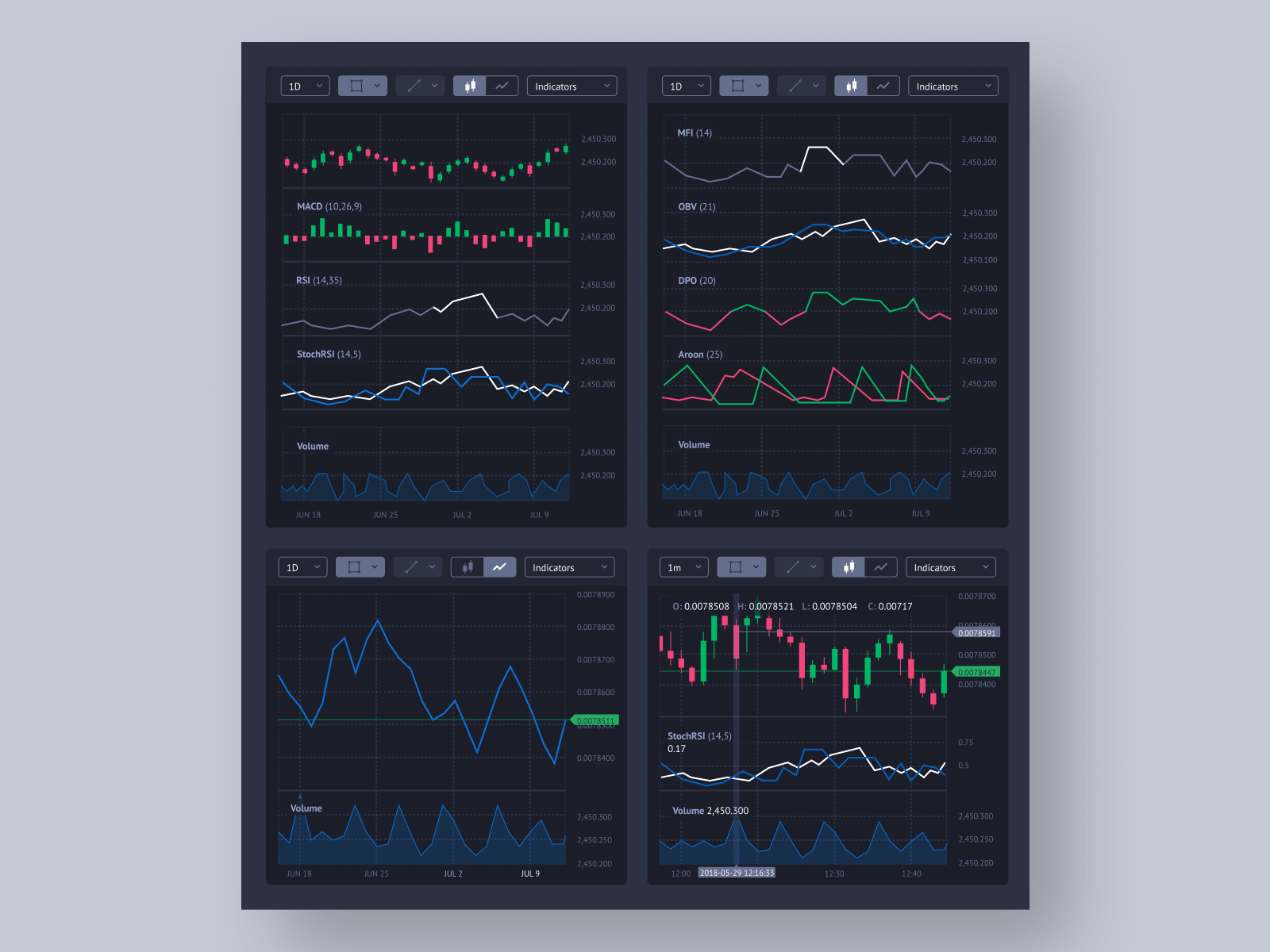Click the H: 0.0078521 high value

(765, 606)
